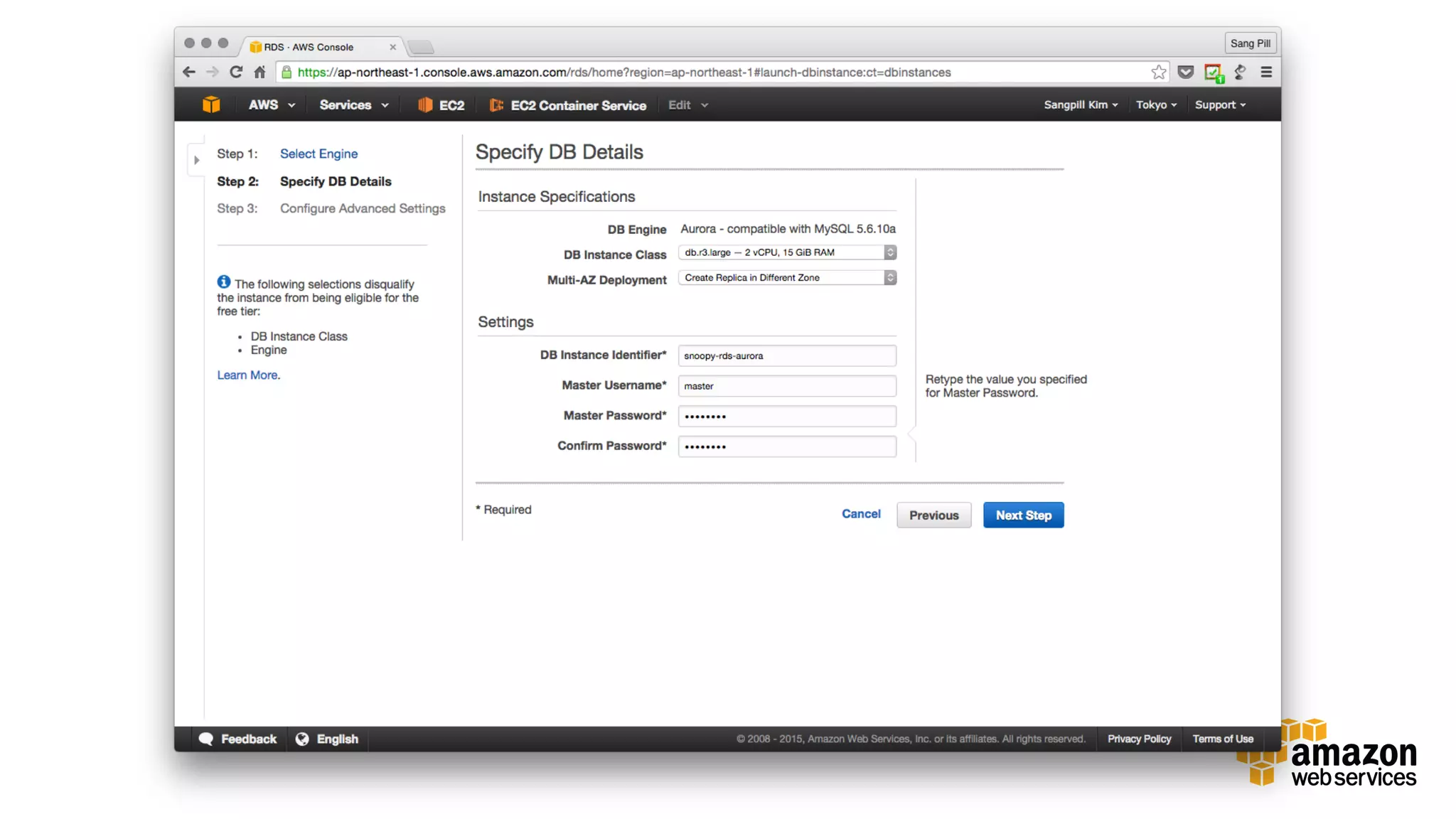Click the EC2 Container Service icon
Screen dimensions: 1456x819
click(x=496, y=105)
